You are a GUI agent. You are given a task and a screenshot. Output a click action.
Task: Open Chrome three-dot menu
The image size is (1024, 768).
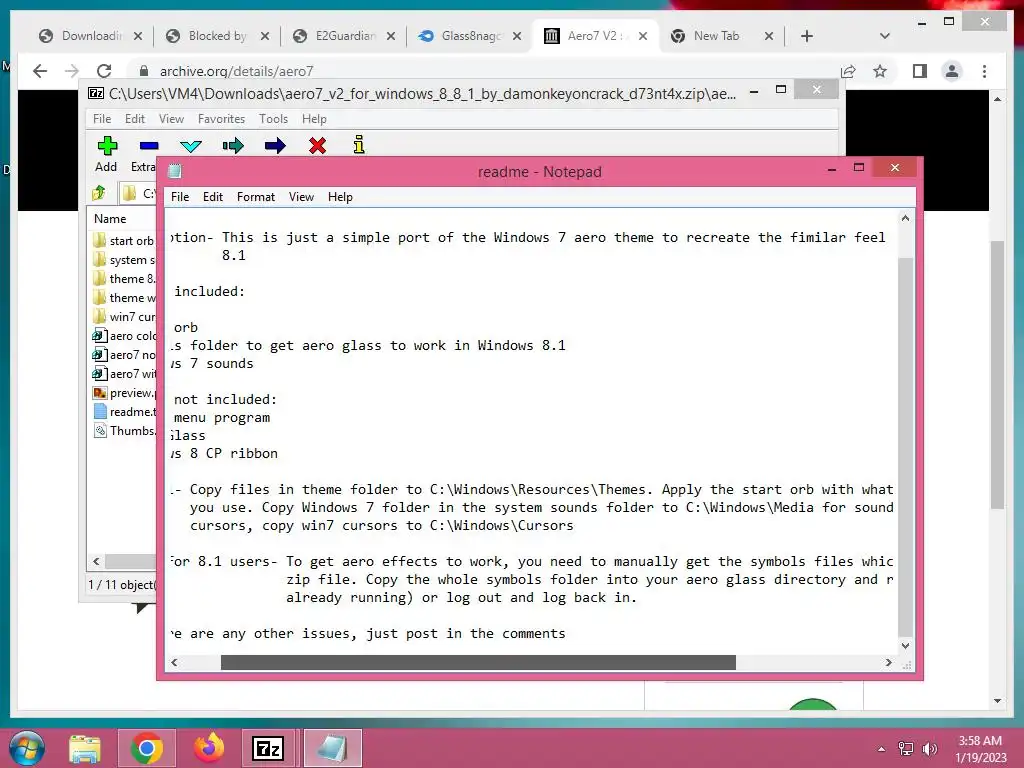[x=984, y=71]
